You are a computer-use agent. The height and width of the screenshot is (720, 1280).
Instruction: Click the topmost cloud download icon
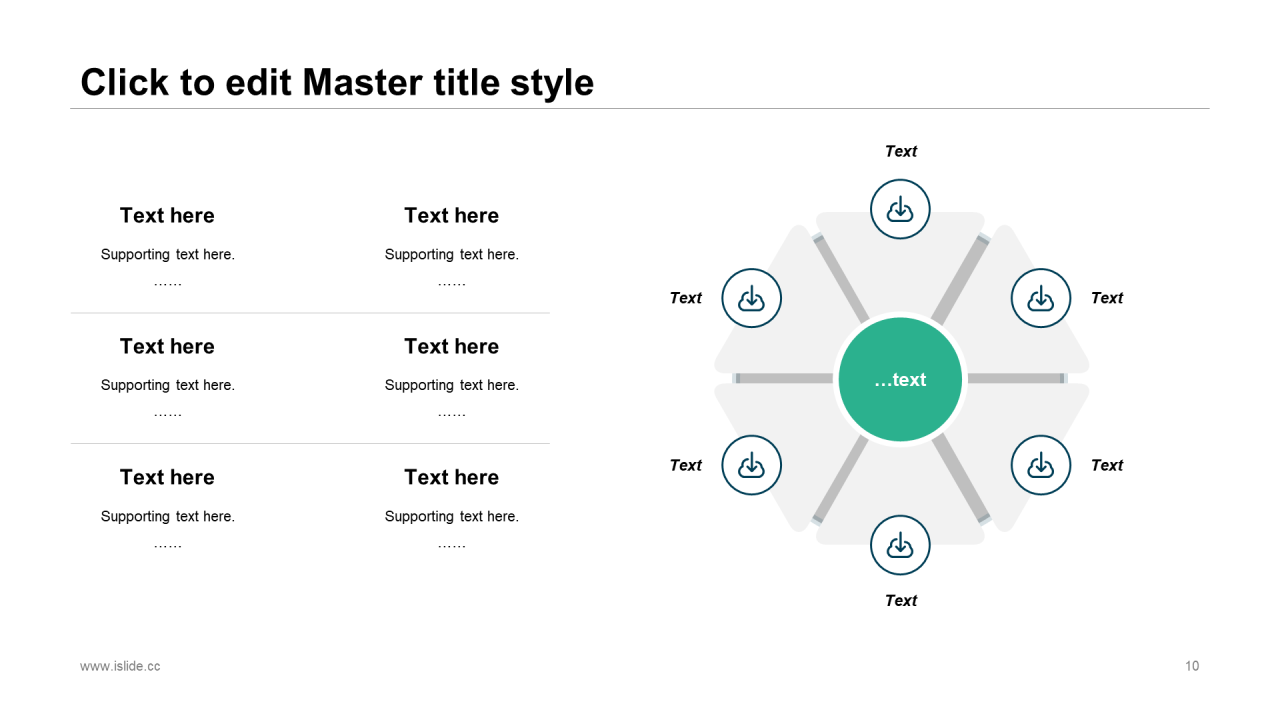pos(900,209)
